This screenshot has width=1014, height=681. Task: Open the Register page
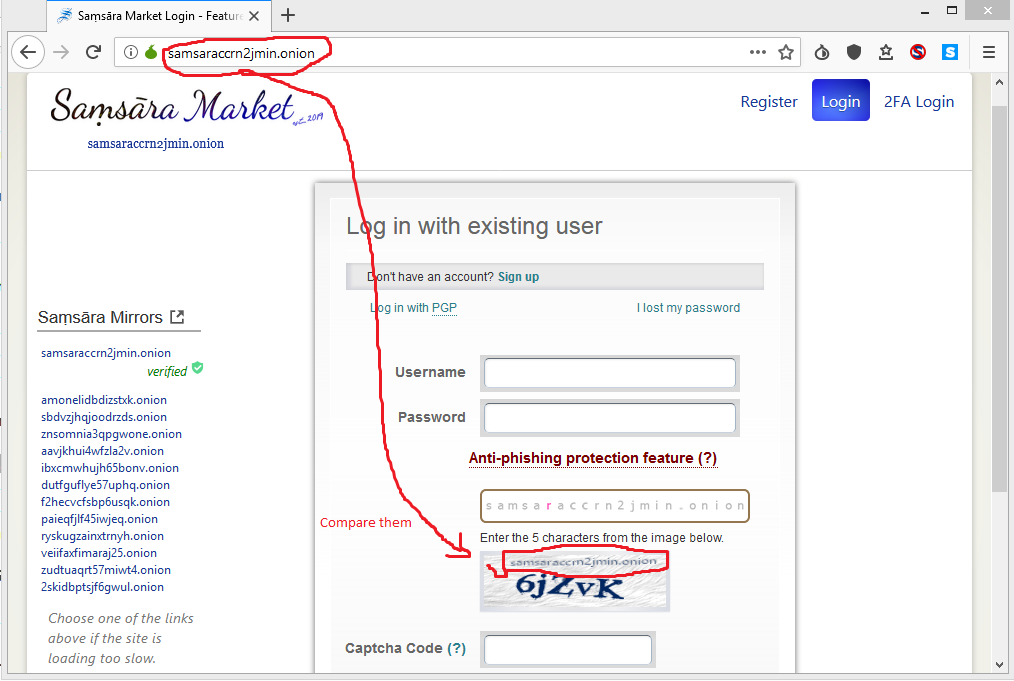769,102
